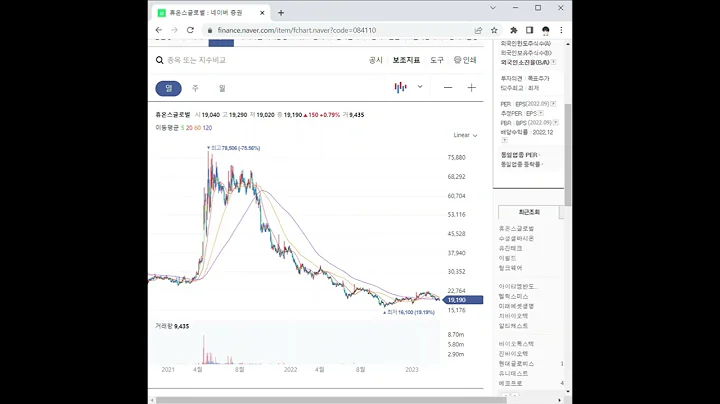Click the magnifier icon in the chart search
720x404 pixels.
[x=159, y=60]
